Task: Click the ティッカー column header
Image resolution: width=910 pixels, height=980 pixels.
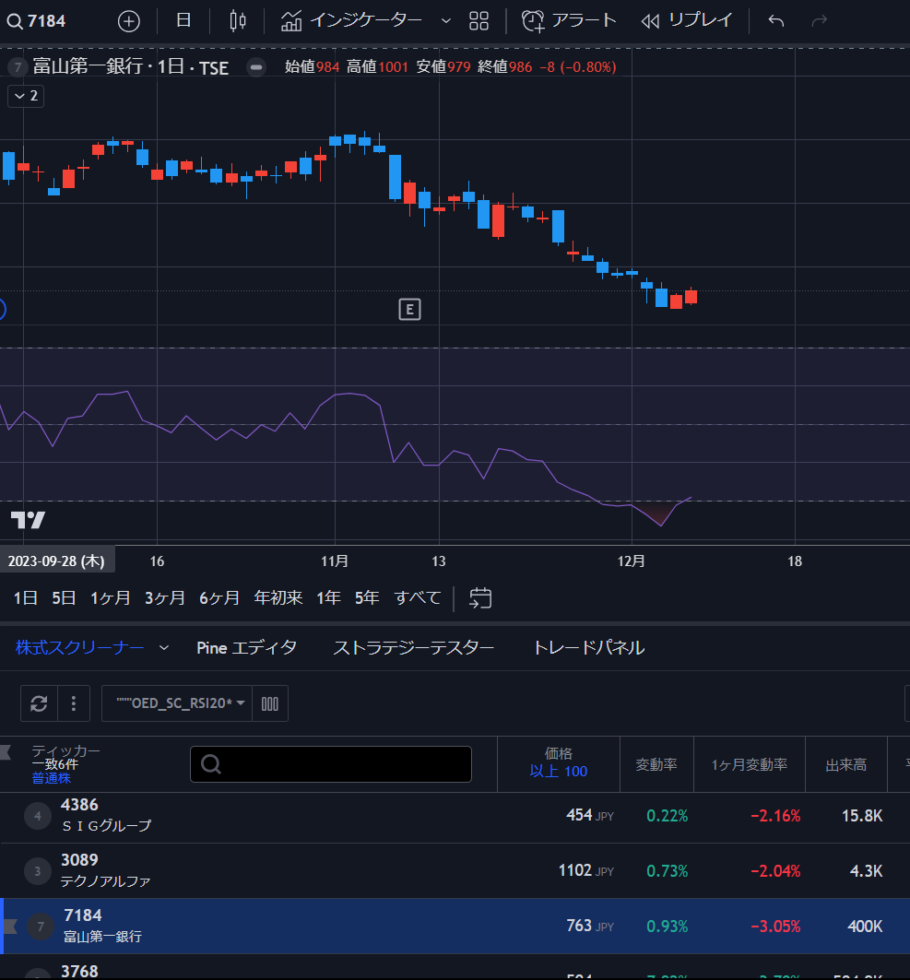Action: (x=66, y=751)
